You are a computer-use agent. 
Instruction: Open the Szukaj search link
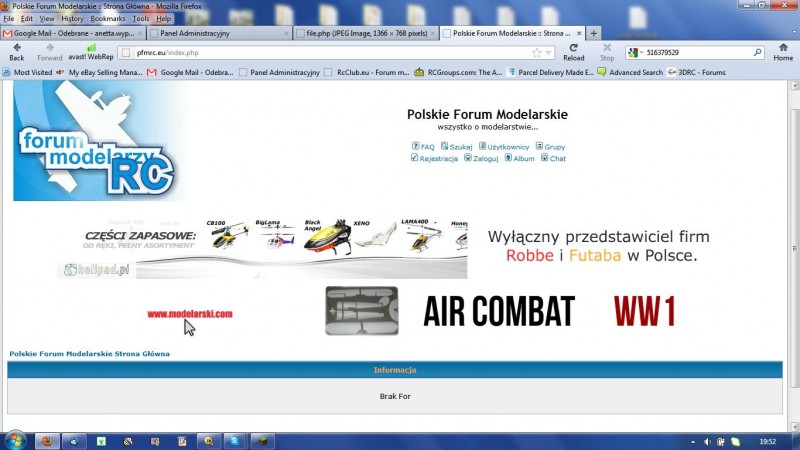(457, 146)
